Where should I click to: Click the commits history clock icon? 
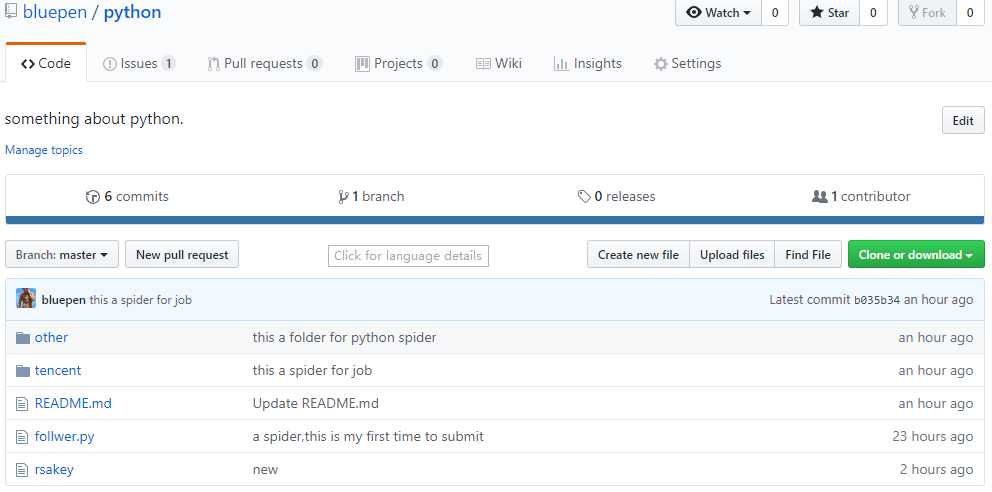tap(93, 197)
